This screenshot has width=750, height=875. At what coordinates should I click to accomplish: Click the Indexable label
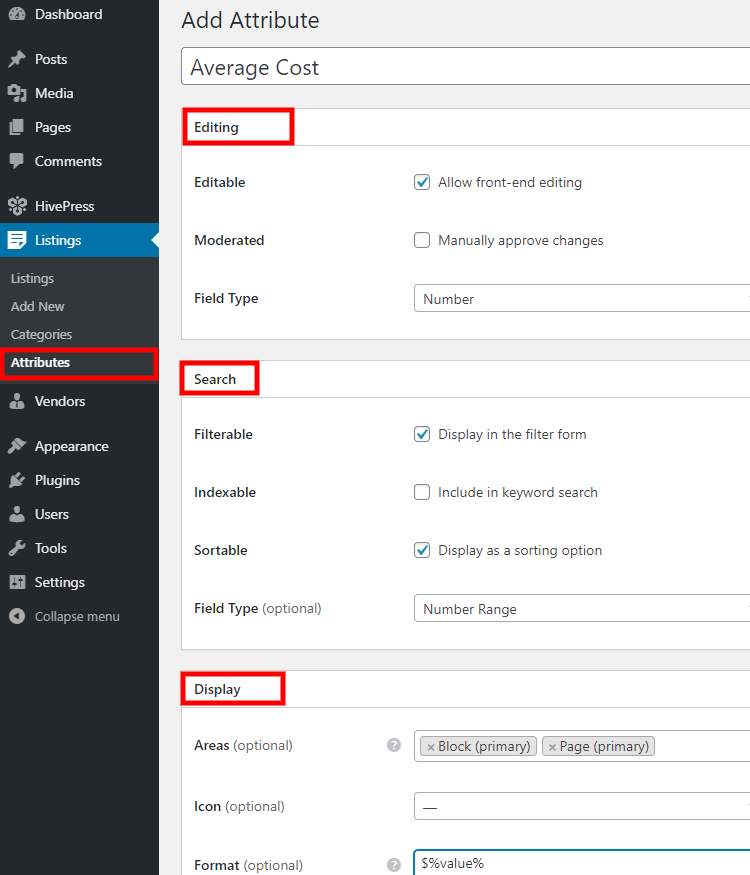(225, 493)
